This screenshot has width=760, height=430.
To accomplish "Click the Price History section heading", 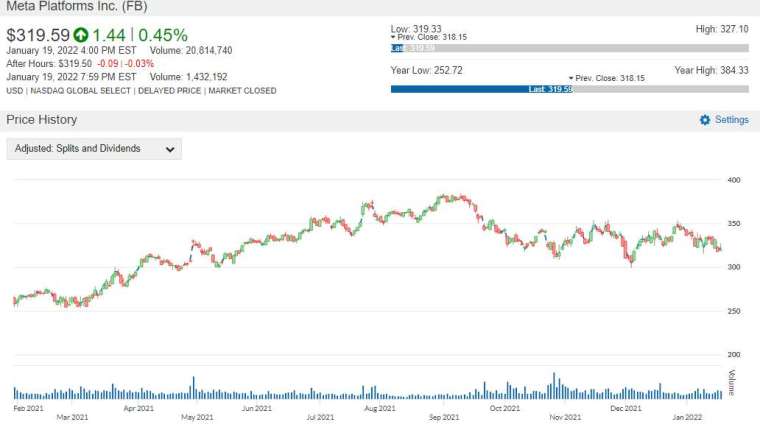I will coord(42,120).
